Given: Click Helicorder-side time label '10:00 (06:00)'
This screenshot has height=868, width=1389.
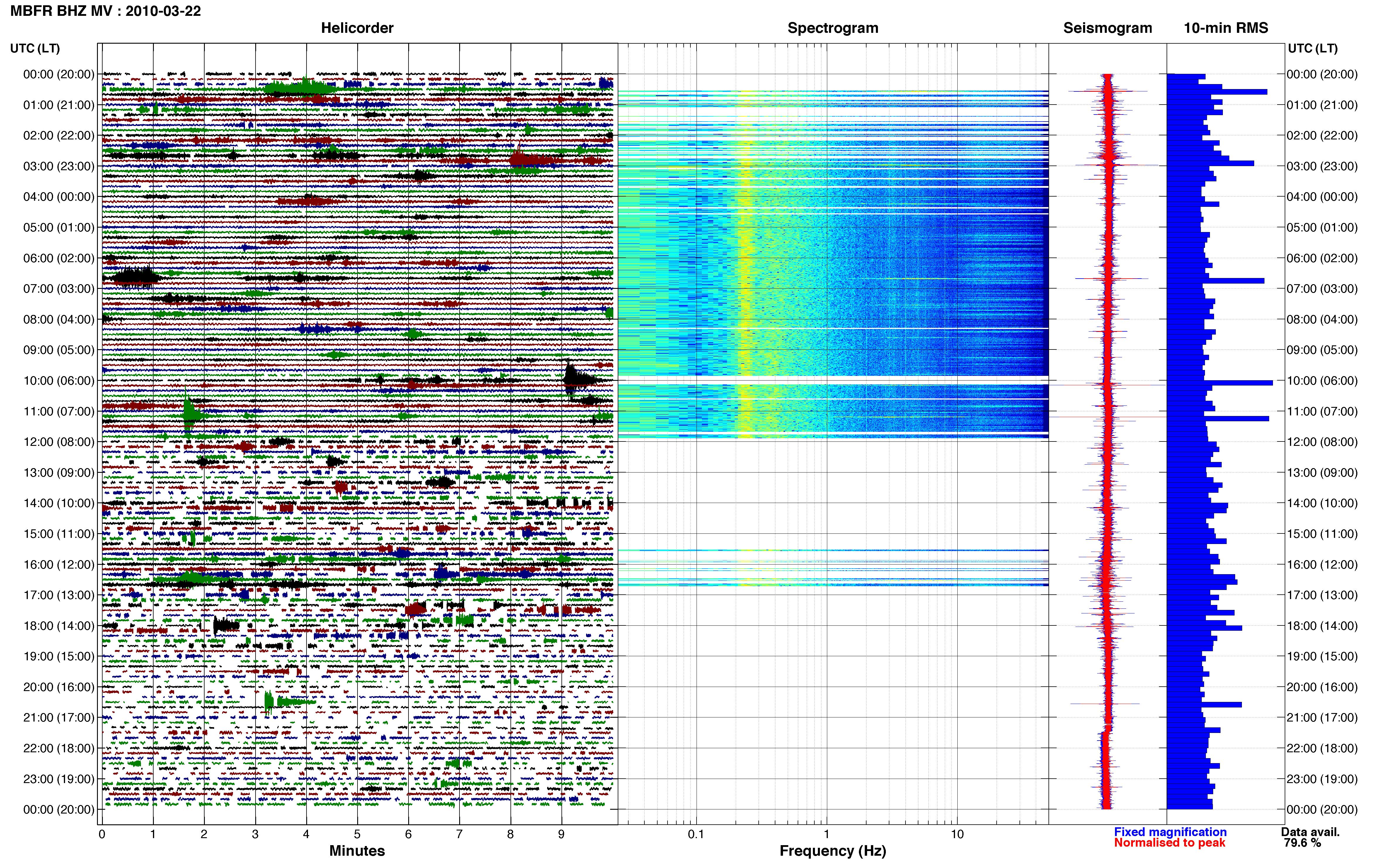Looking at the screenshot, I should [x=59, y=381].
